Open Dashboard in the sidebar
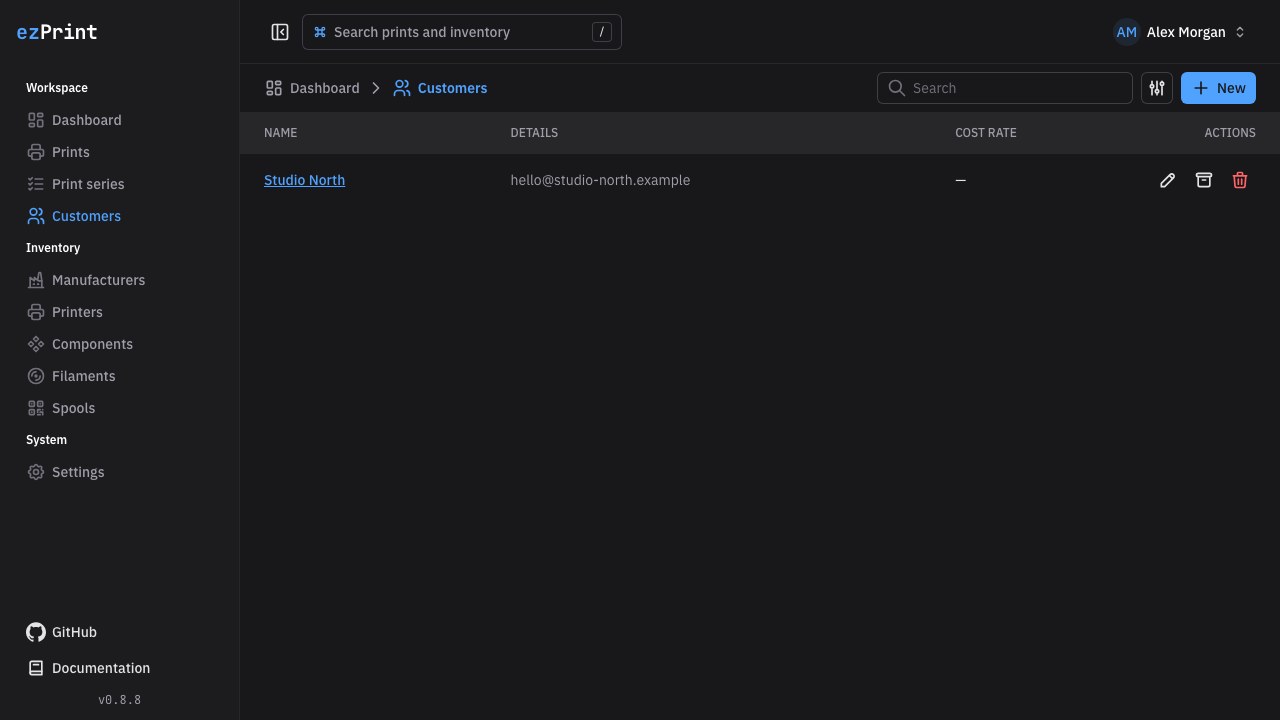The height and width of the screenshot is (720, 1280). coord(120,120)
